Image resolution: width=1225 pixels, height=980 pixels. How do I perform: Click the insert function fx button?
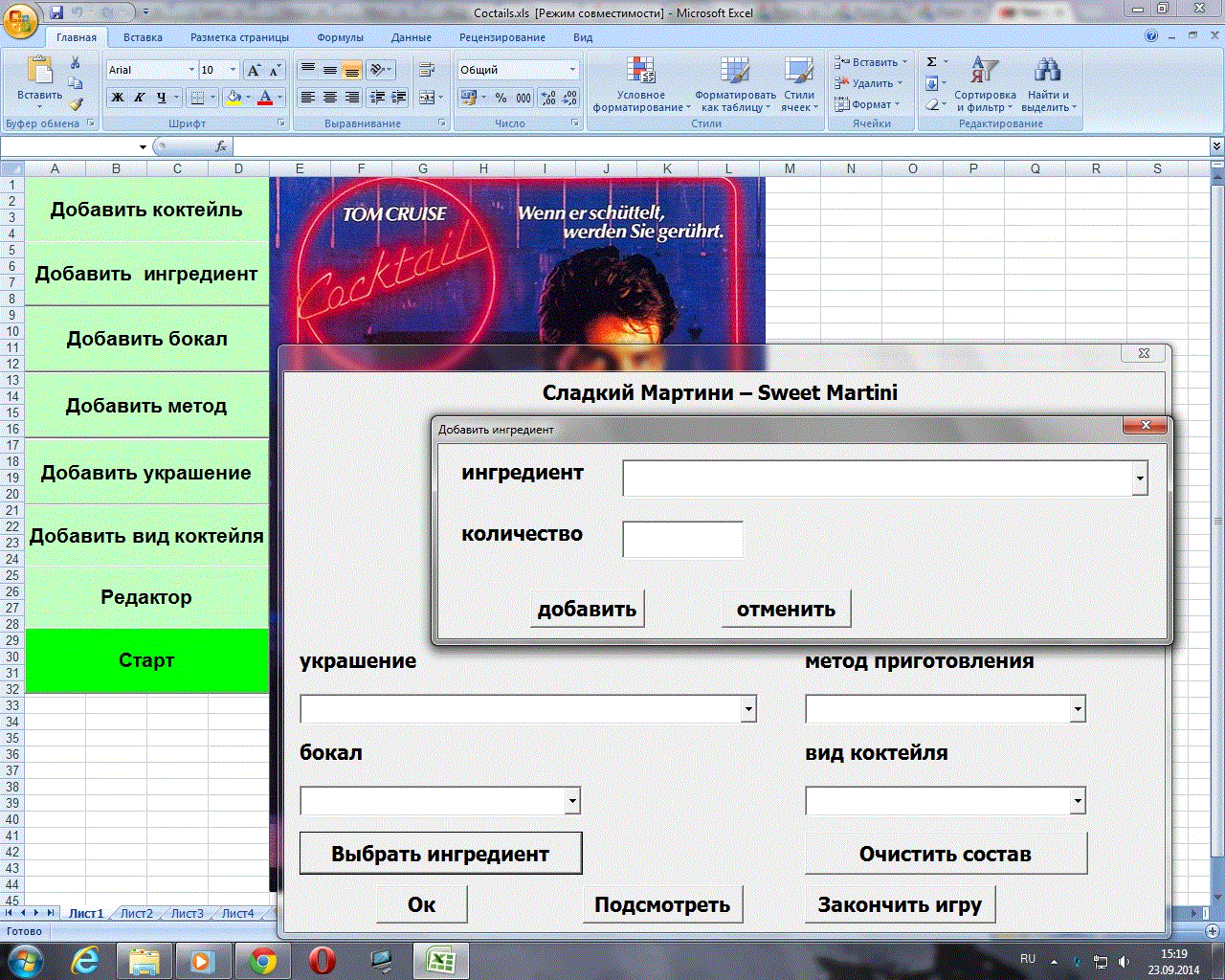click(221, 146)
